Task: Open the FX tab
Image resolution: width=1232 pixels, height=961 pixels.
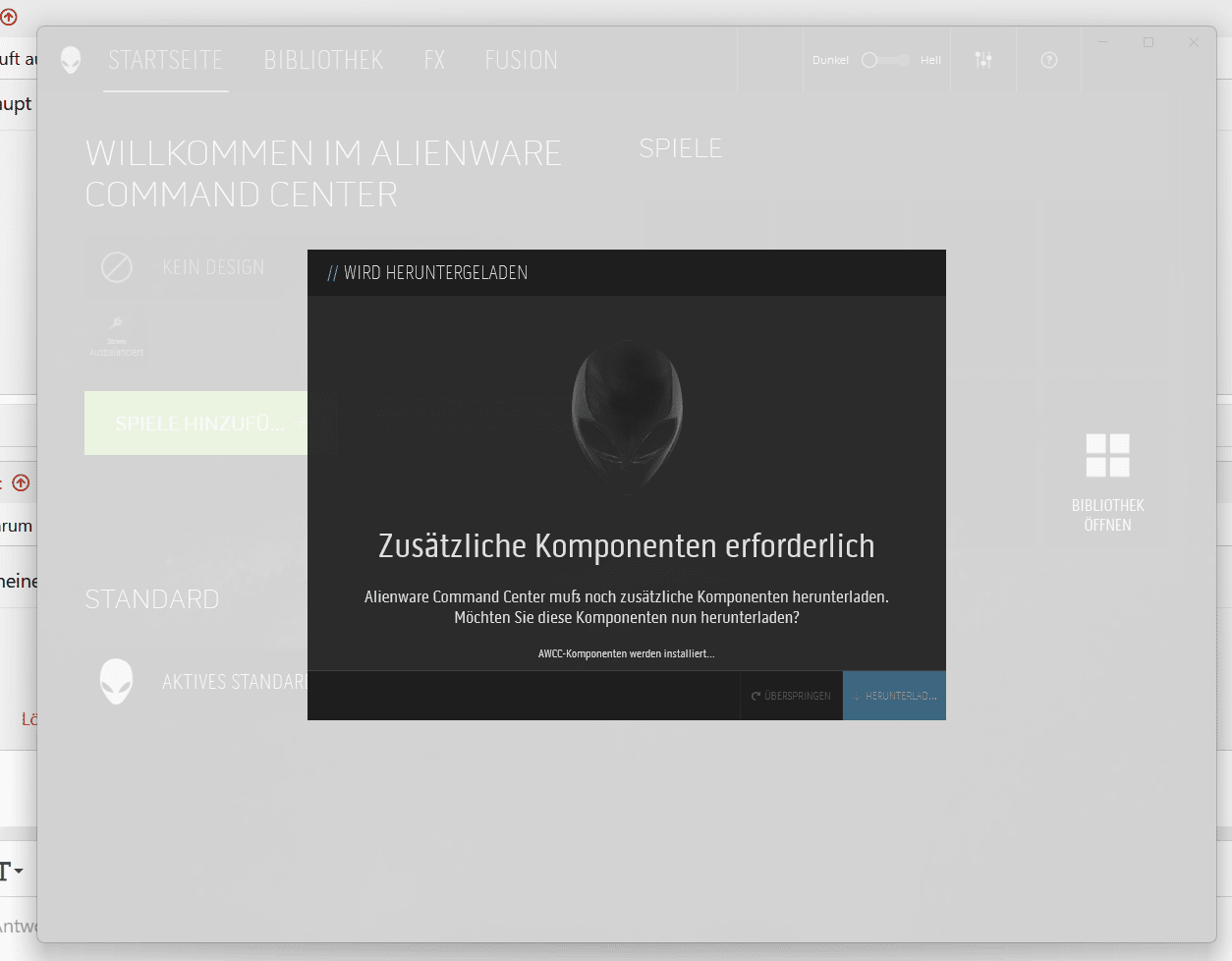Action: pos(434,60)
